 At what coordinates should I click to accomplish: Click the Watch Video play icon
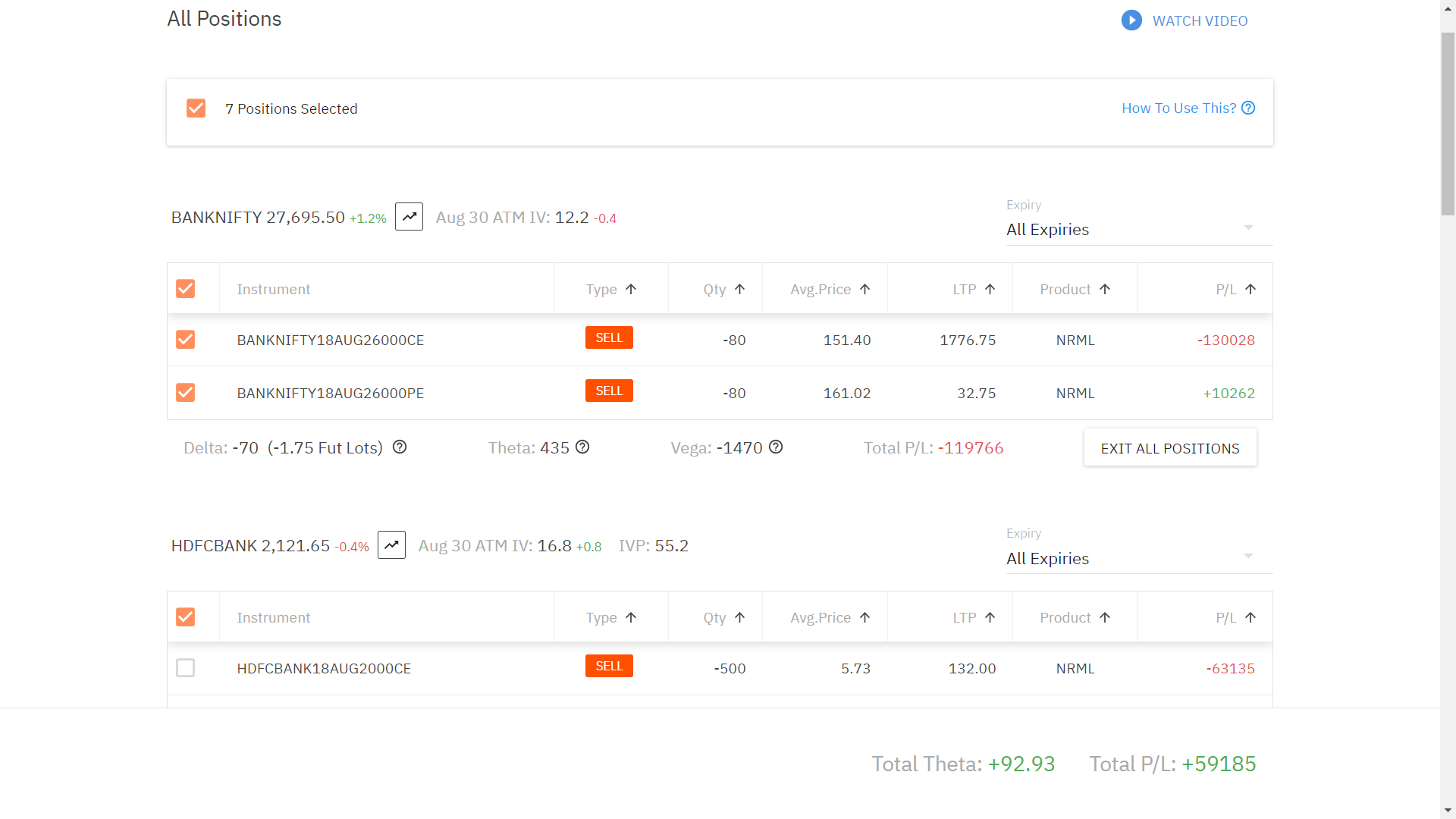tap(1131, 20)
